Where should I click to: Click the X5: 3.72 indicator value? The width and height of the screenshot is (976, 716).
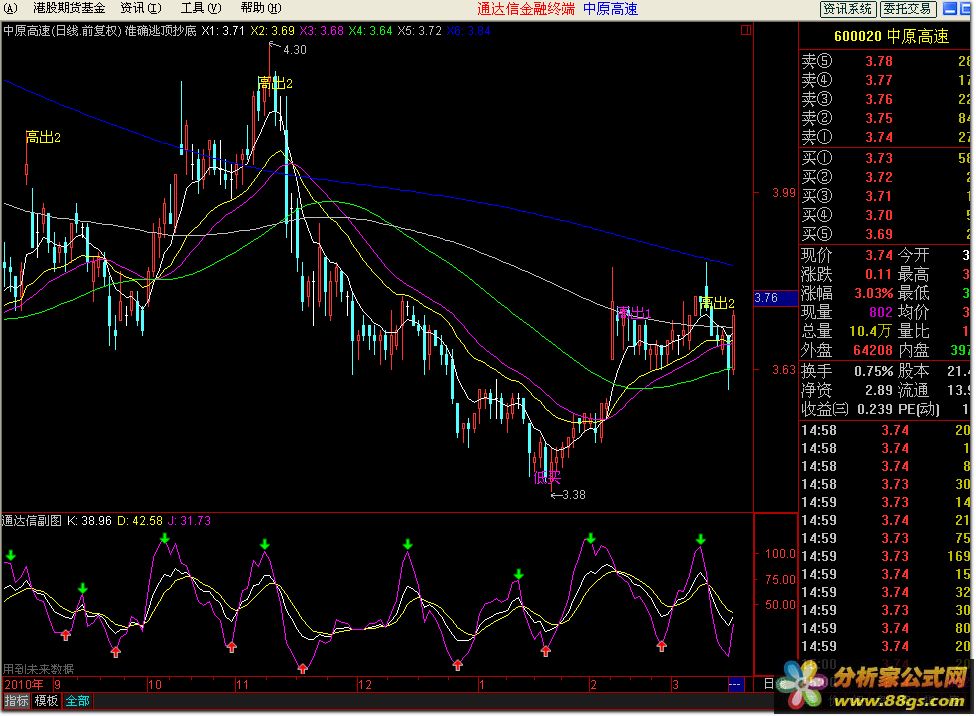420,31
